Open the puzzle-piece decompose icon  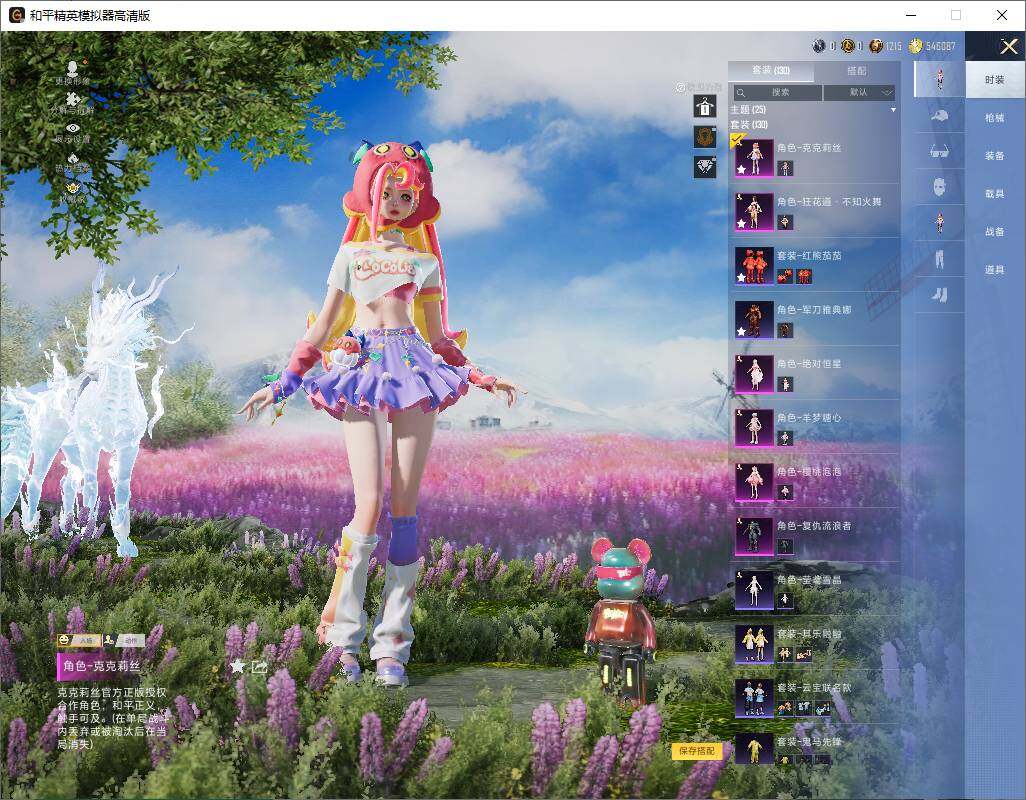coord(73,98)
